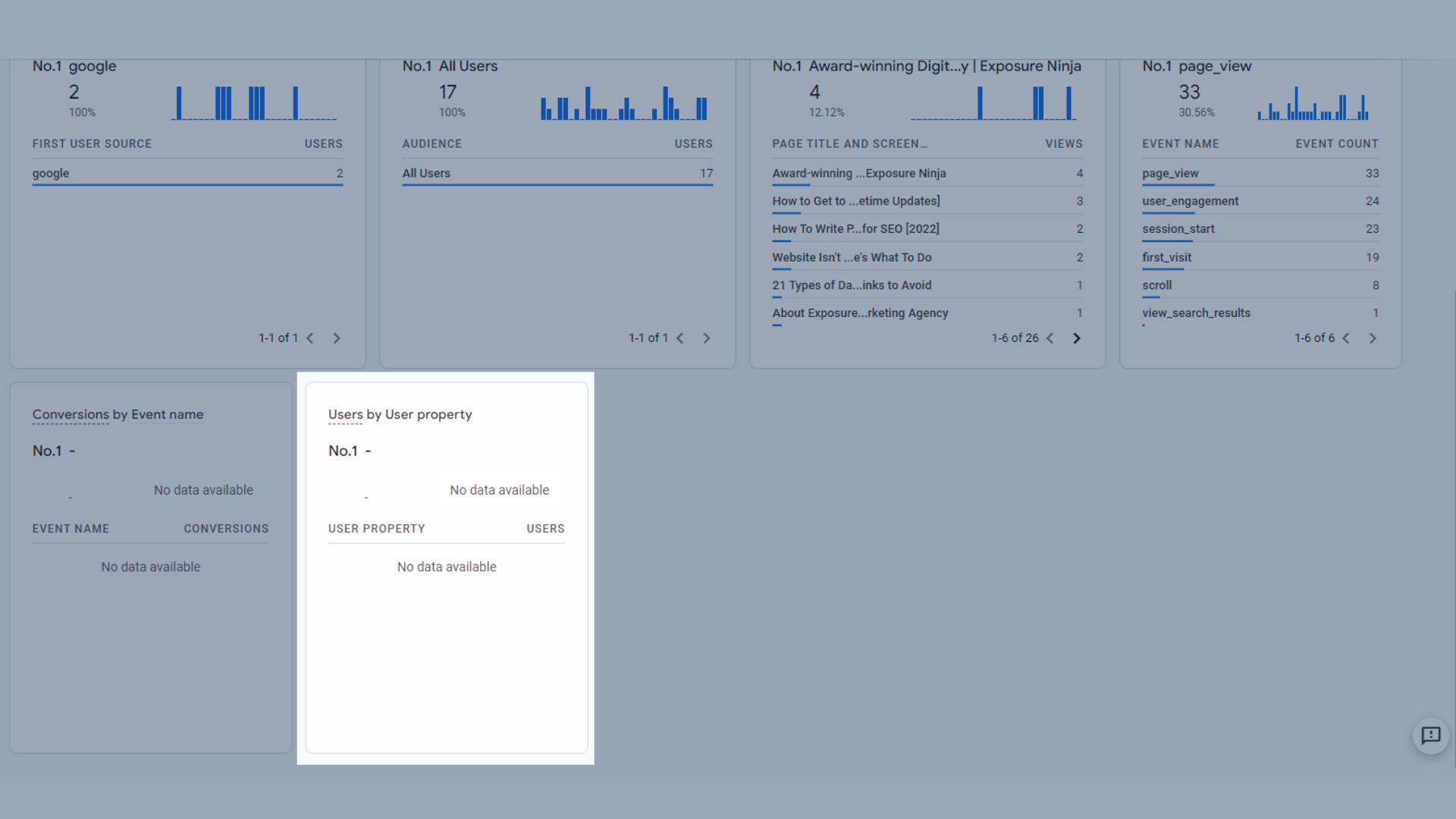Expand Conversions by Event name section
The width and height of the screenshot is (1456, 819).
point(118,414)
